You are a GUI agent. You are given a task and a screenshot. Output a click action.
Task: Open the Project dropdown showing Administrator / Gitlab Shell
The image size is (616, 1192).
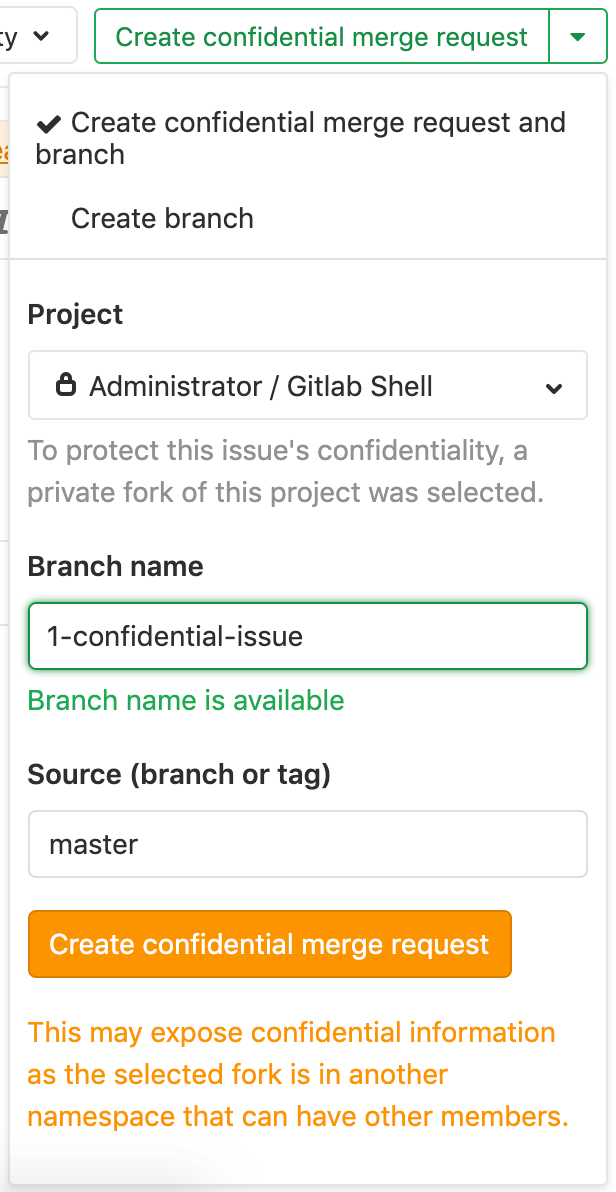pos(308,385)
